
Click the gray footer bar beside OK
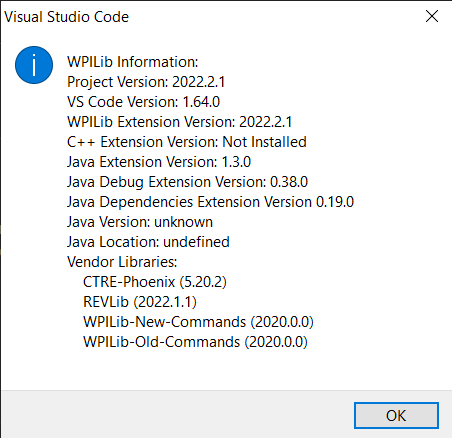(x=177, y=414)
